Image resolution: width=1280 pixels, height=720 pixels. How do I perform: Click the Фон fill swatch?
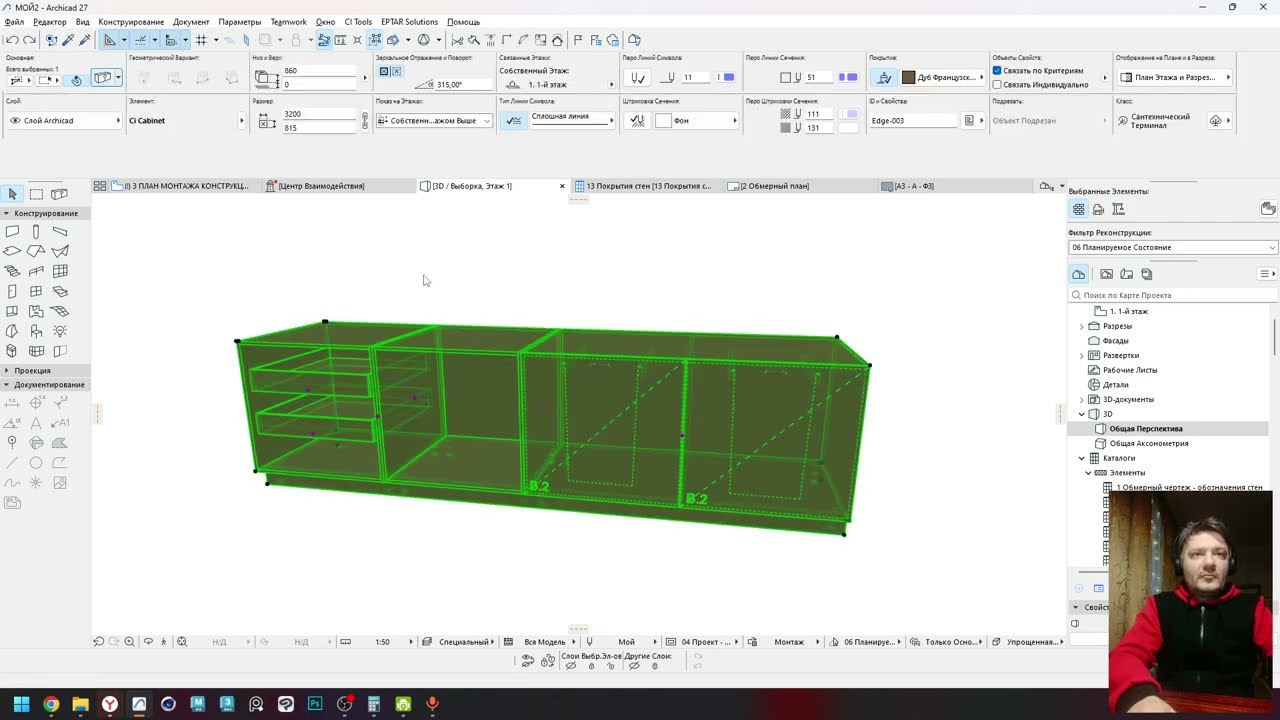click(x=663, y=120)
